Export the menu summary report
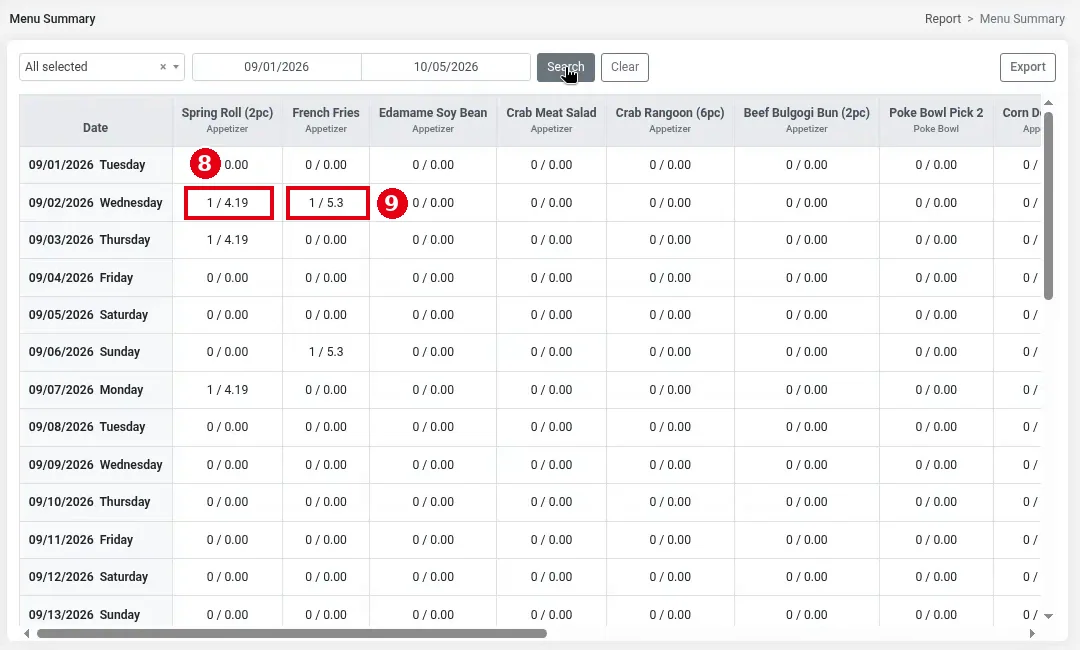 1028,67
